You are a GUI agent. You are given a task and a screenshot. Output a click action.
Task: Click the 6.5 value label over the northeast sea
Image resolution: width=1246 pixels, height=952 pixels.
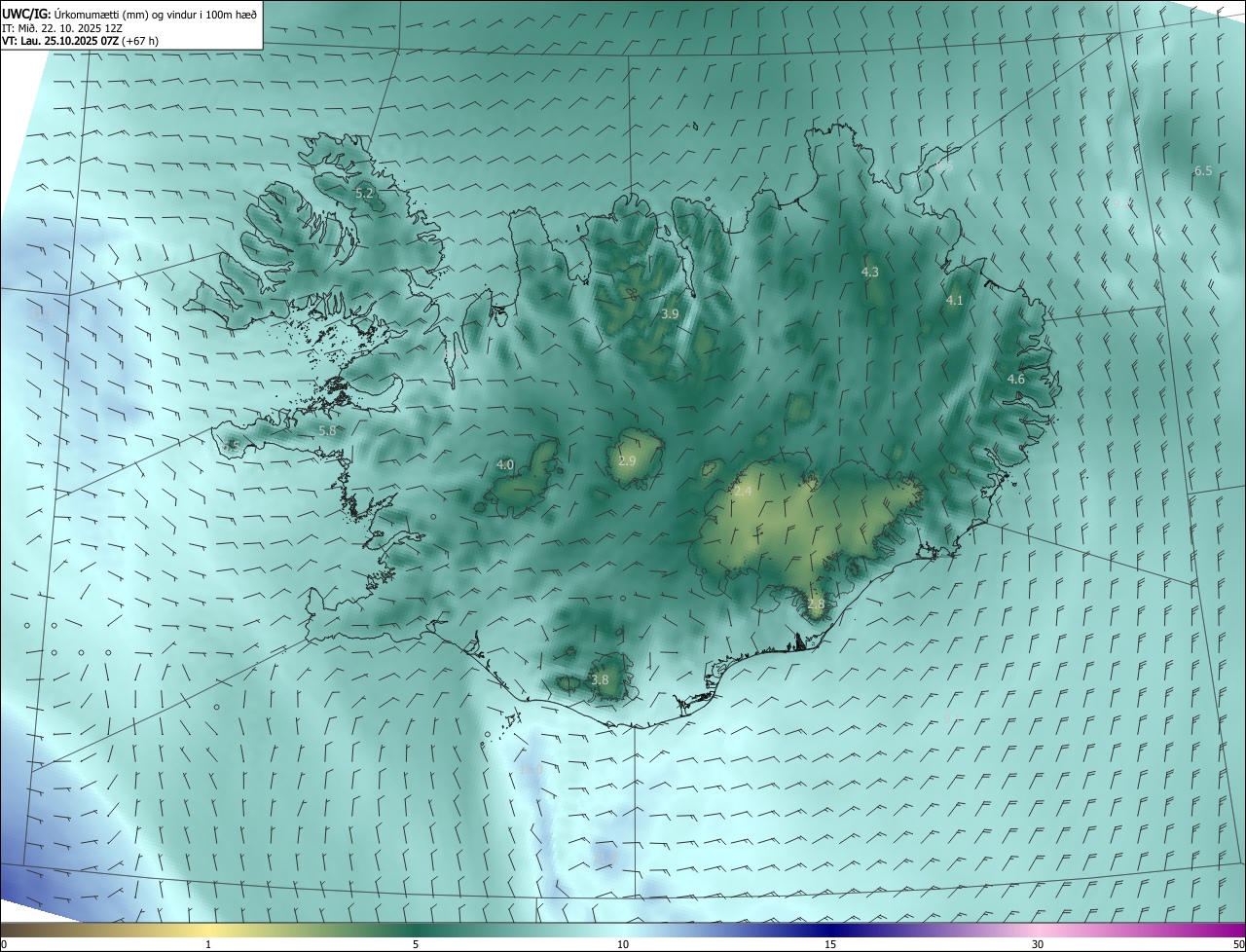1203,171
